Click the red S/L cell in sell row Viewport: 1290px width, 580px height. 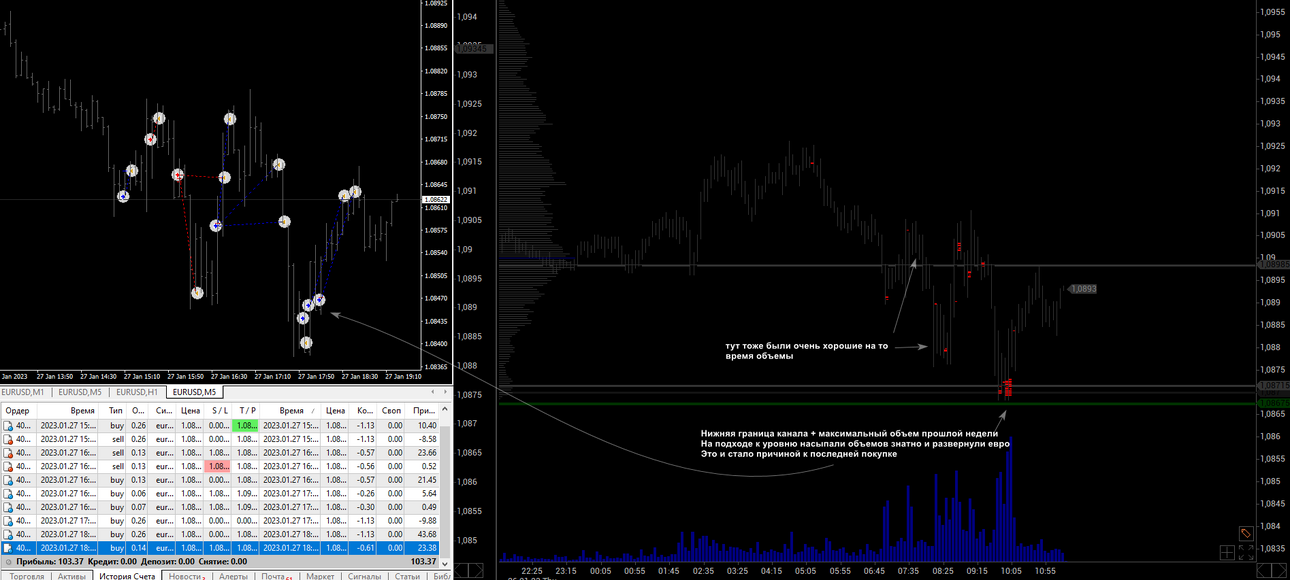point(217,466)
